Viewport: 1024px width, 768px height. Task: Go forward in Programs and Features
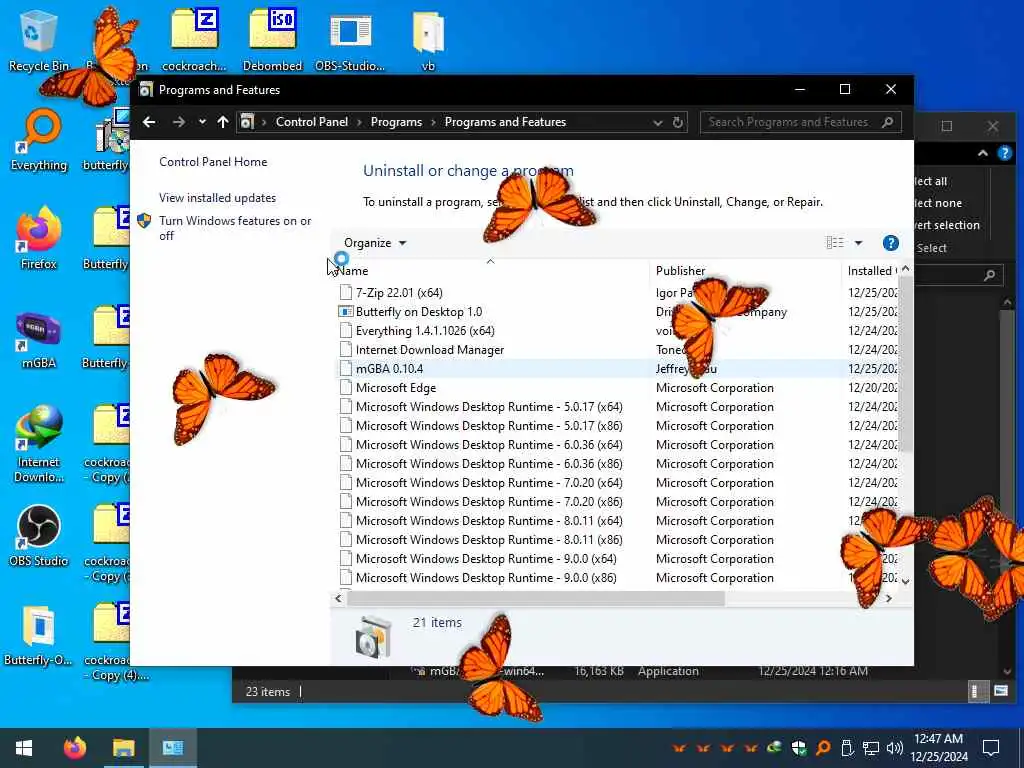pos(178,122)
